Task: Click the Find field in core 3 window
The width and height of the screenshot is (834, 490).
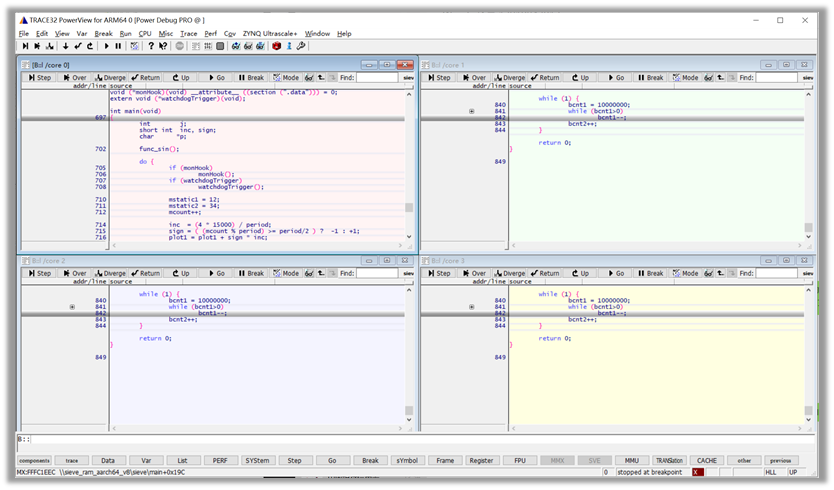Action: pos(776,273)
